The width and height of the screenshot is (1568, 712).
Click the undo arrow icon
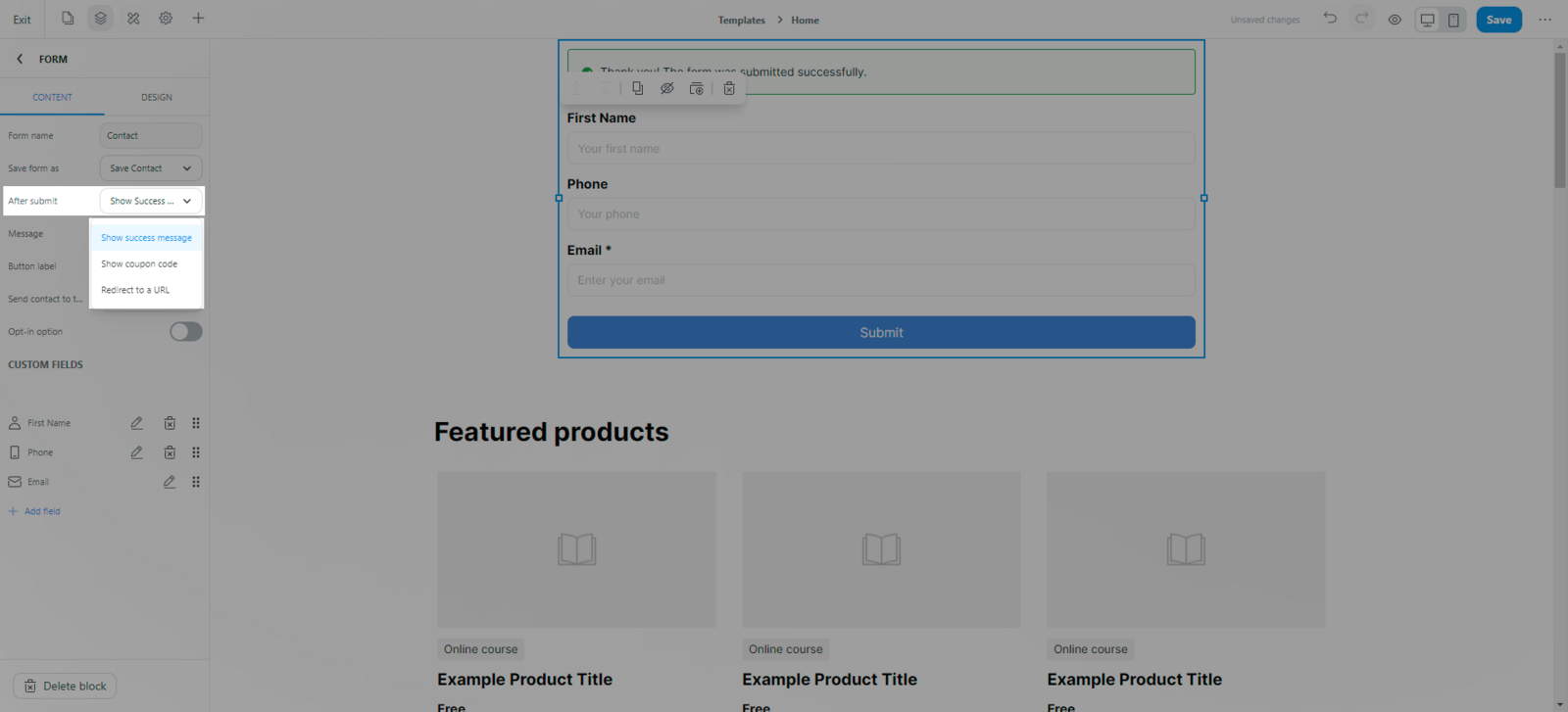[x=1330, y=19]
